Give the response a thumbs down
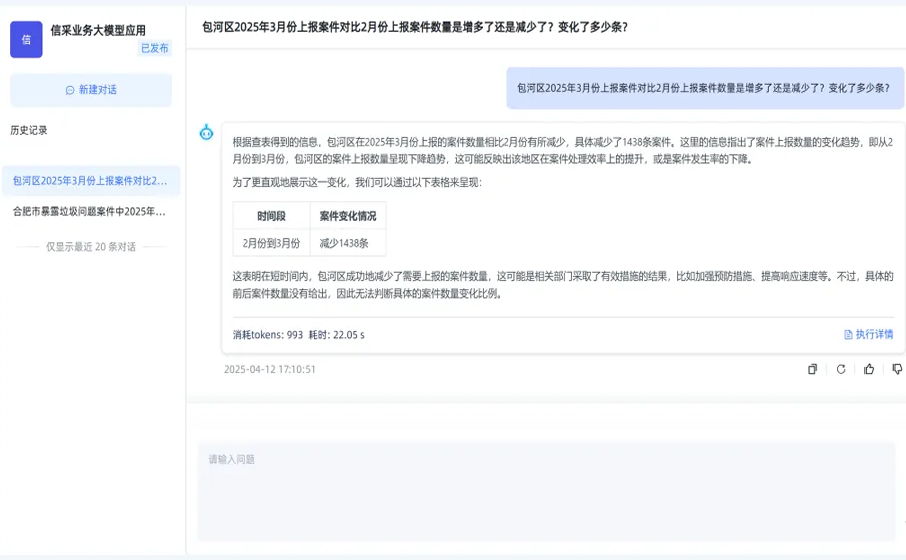 pyautogui.click(x=897, y=369)
